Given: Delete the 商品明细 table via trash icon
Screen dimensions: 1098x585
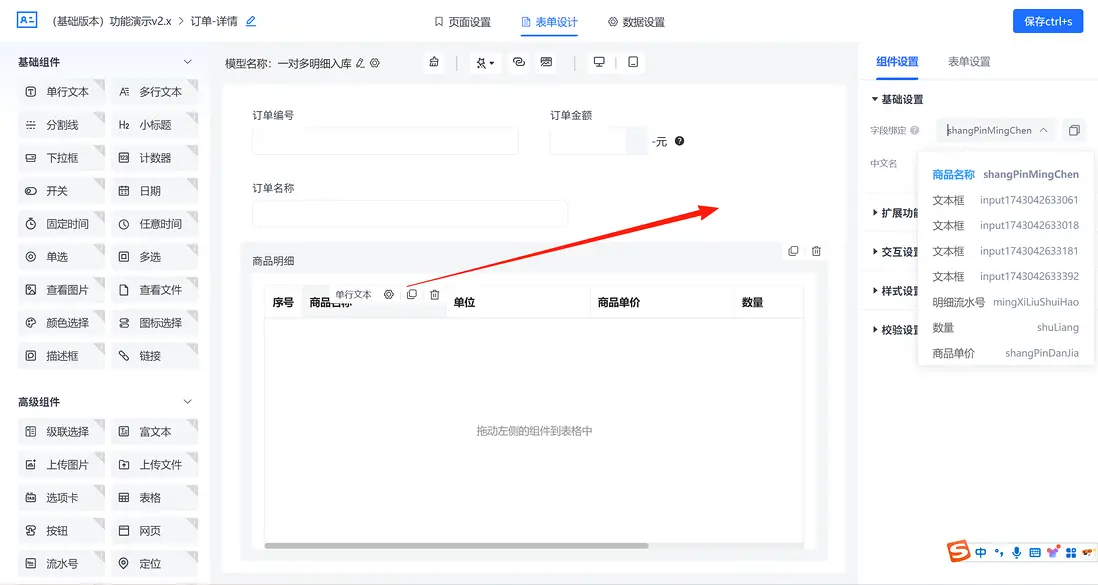Looking at the screenshot, I should pos(816,251).
